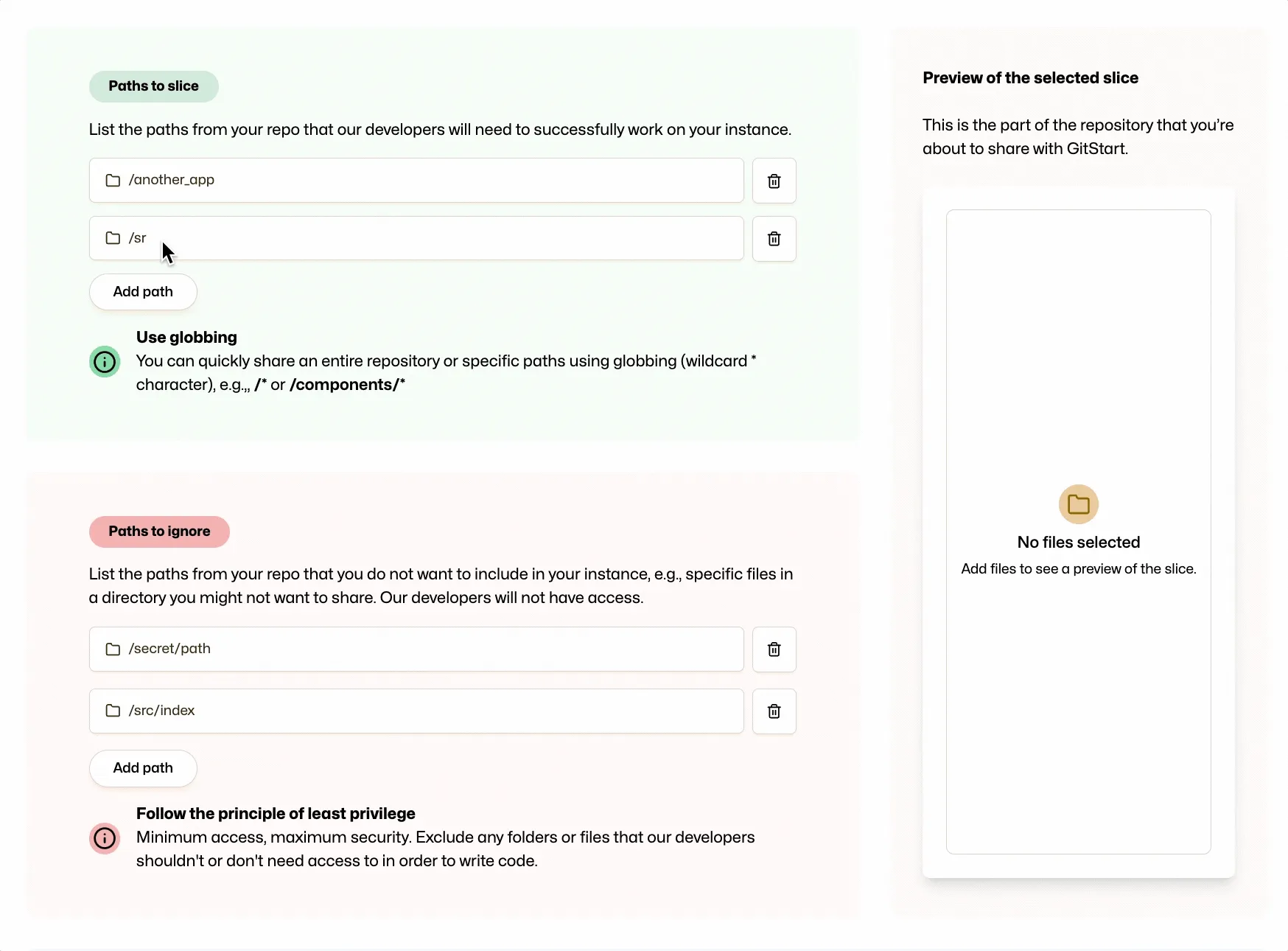The width and height of the screenshot is (1288, 951).
Task: Delete the /src/index entry via trash icon
Action: coord(774,711)
